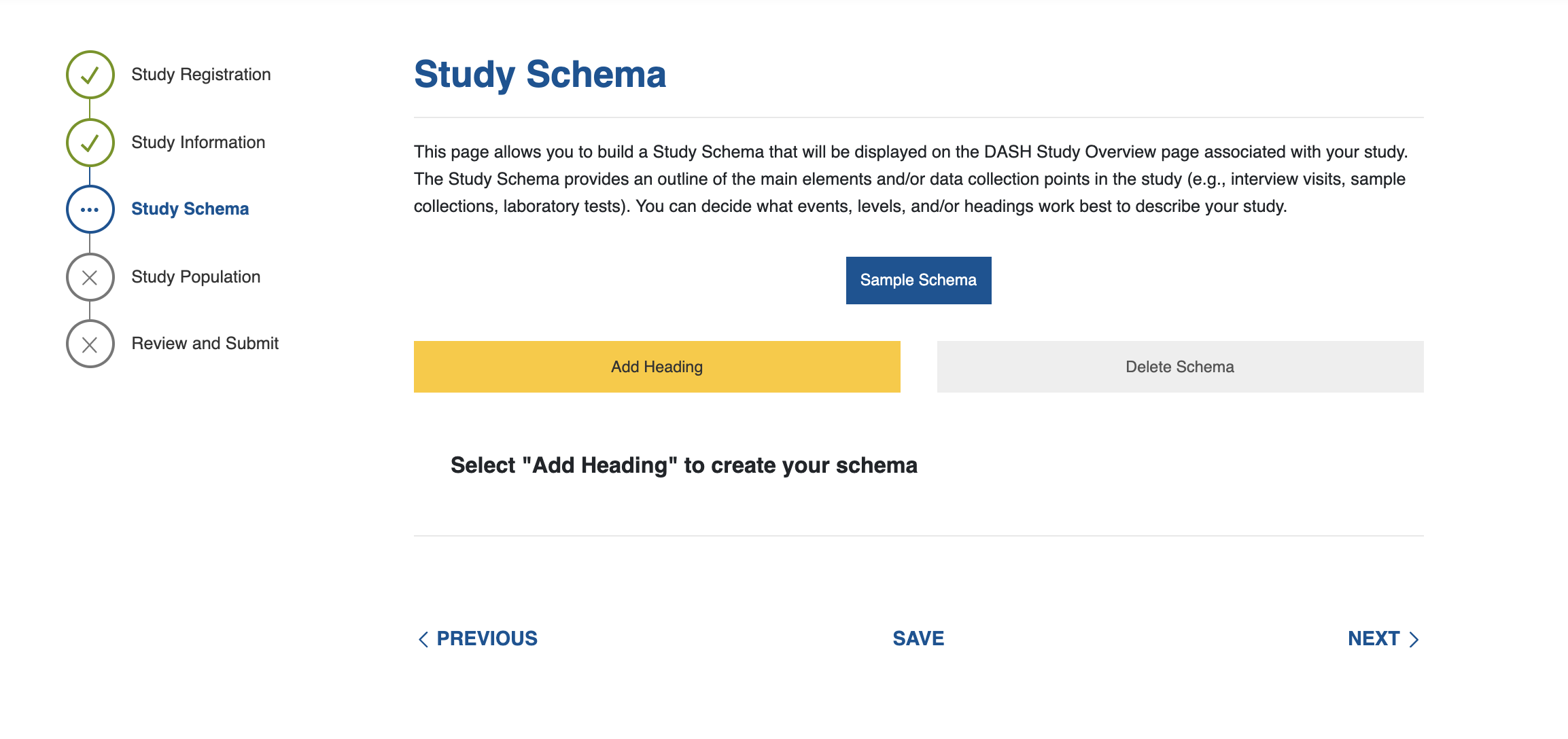Open the Study Population step label

196,277
